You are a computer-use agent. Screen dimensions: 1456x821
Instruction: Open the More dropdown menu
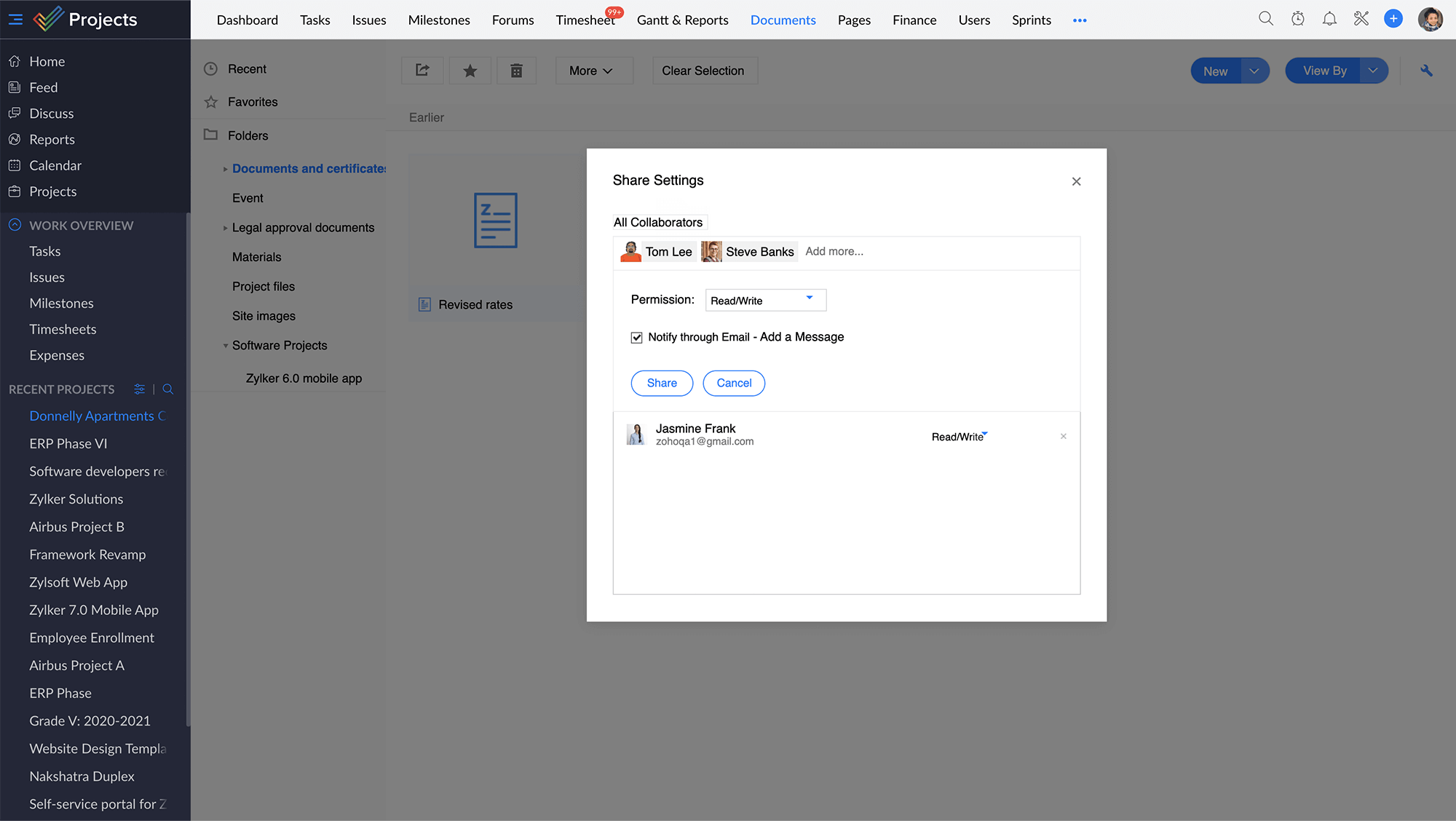click(x=590, y=71)
